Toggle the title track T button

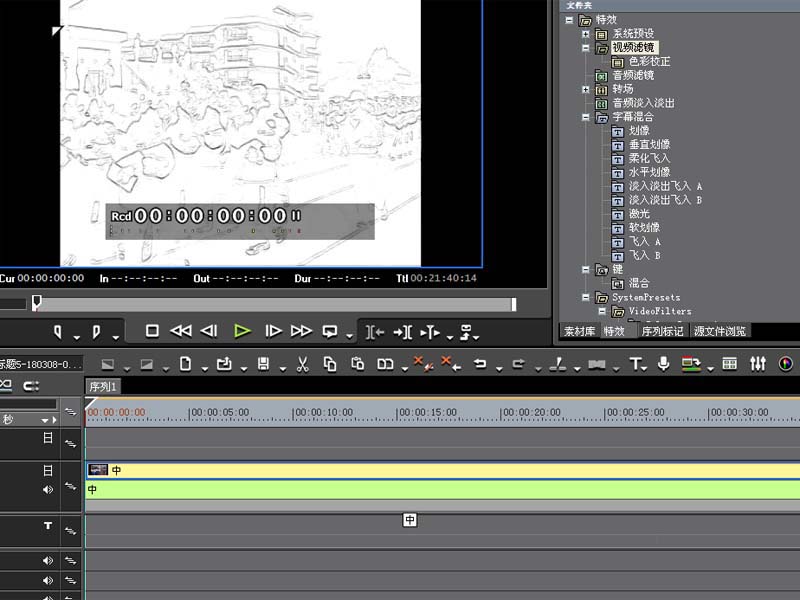click(47, 526)
